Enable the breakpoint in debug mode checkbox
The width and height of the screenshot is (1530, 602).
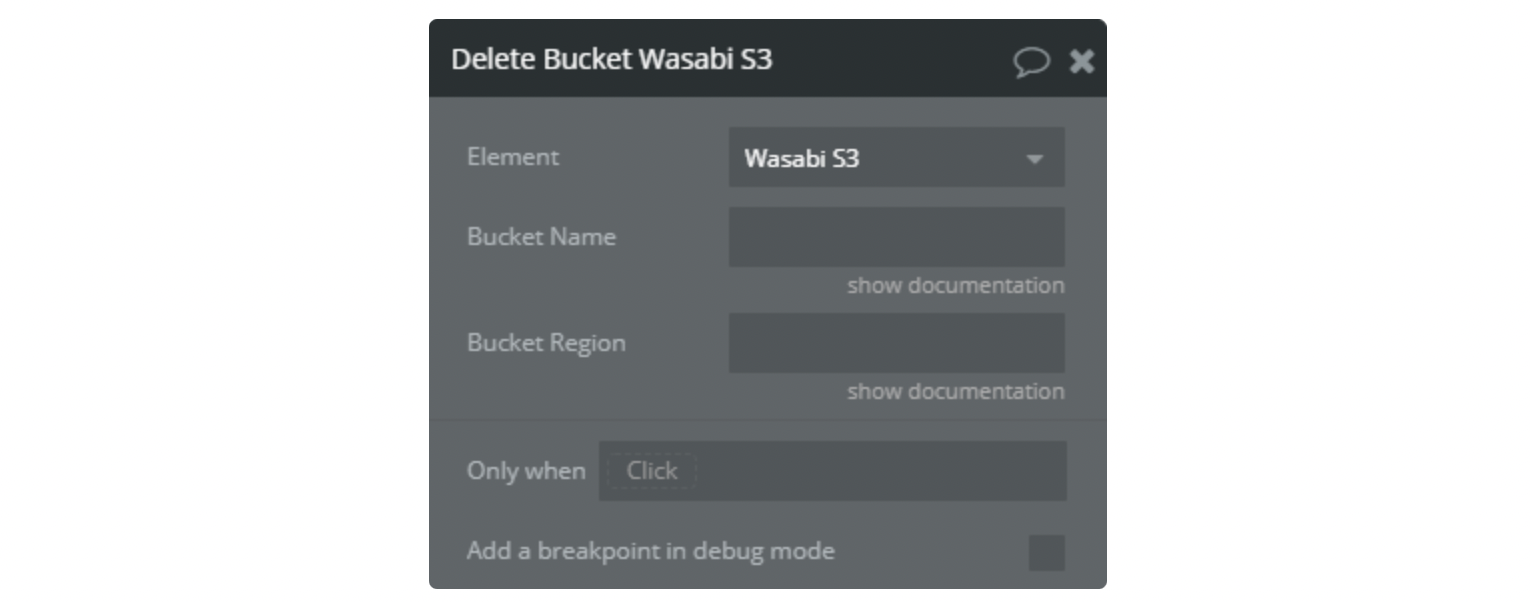(1046, 552)
